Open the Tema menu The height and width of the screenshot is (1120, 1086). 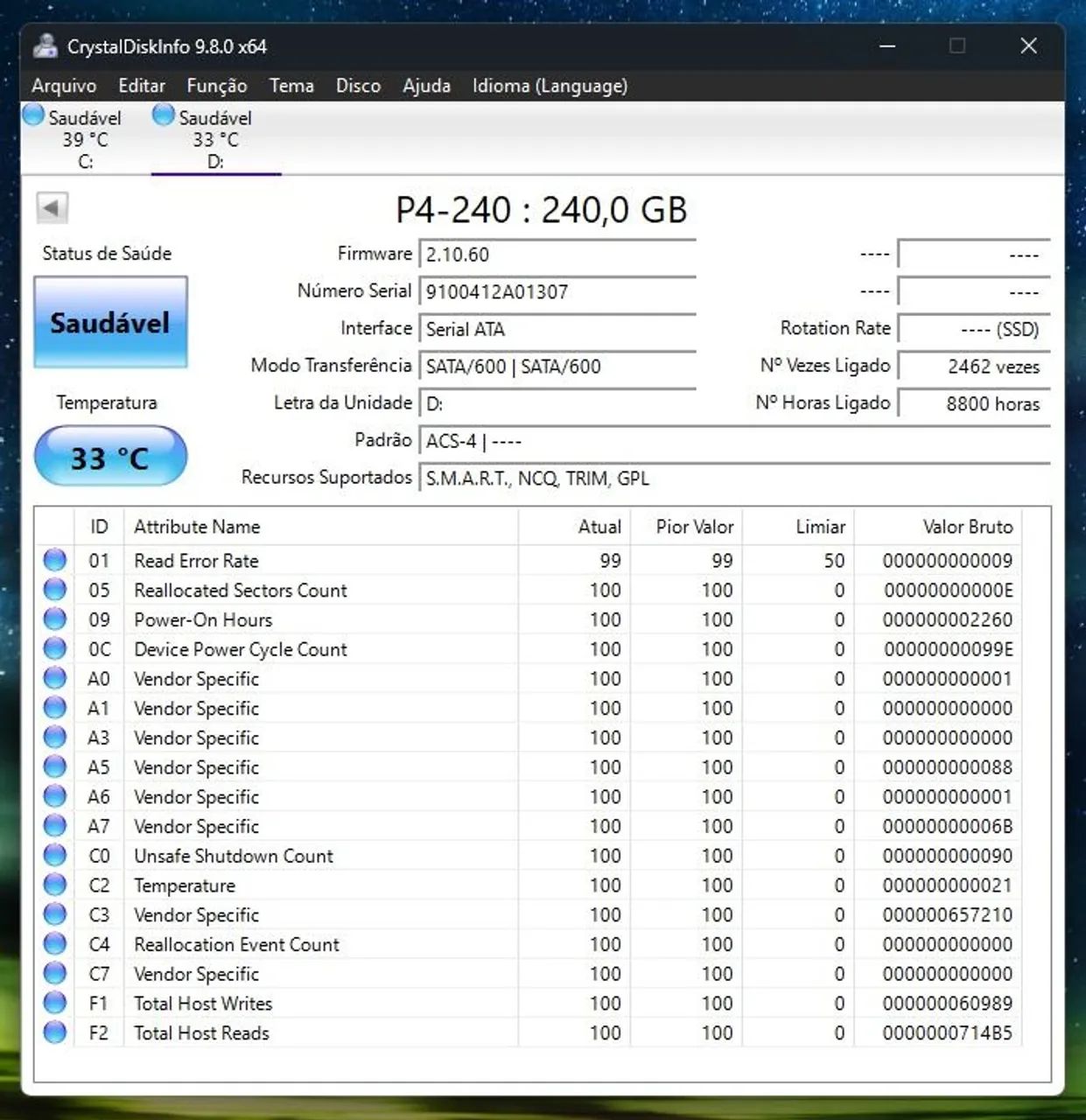coord(291,86)
